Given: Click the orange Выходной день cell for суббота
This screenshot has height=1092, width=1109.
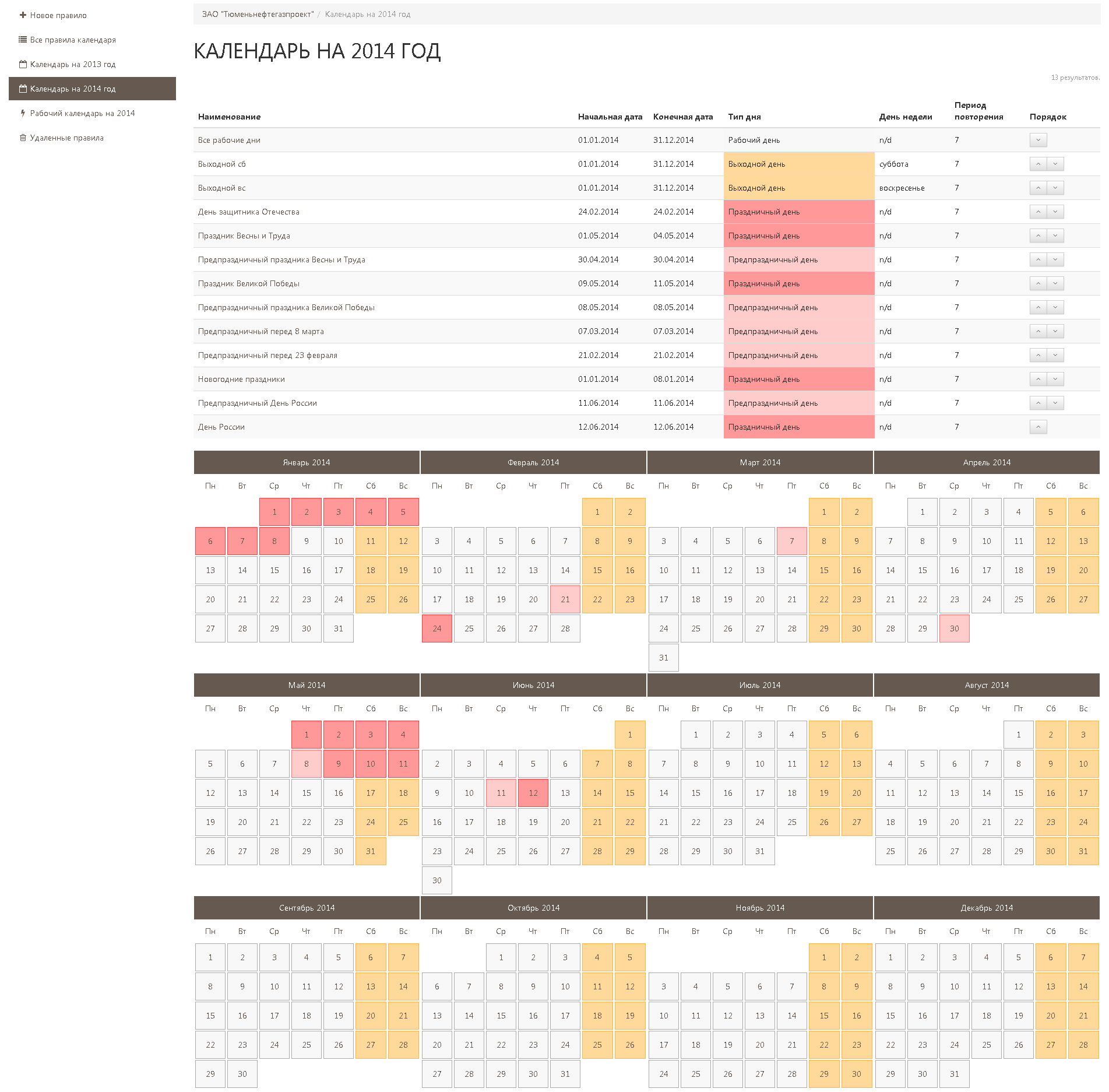Looking at the screenshot, I should tap(799, 164).
